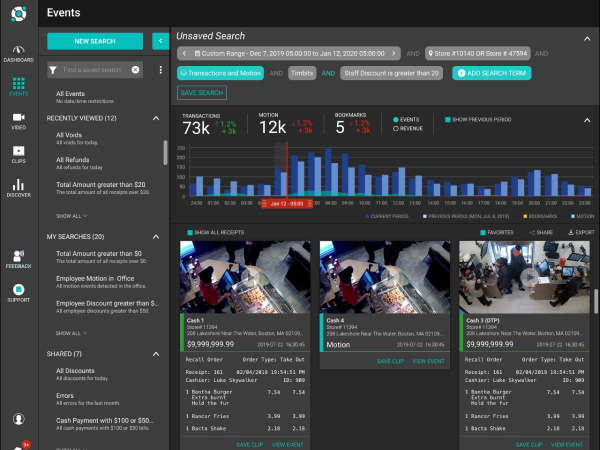Viewport: 600px width, 450px height.
Task: Click the Timbits search term chip
Action: pos(302,73)
